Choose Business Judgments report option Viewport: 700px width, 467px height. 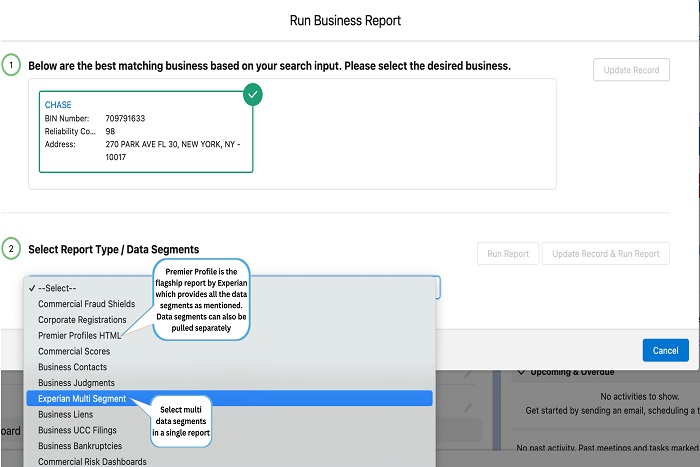tap(76, 383)
